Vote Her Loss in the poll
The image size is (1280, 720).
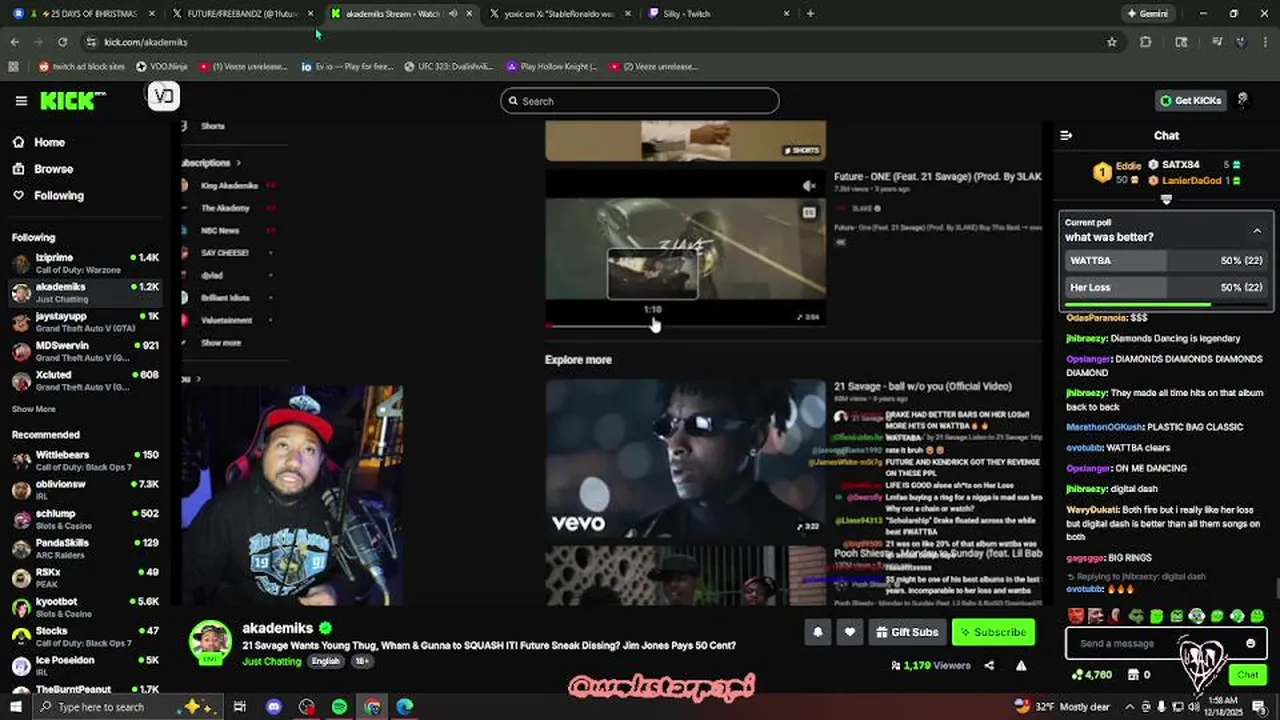(x=1166, y=287)
